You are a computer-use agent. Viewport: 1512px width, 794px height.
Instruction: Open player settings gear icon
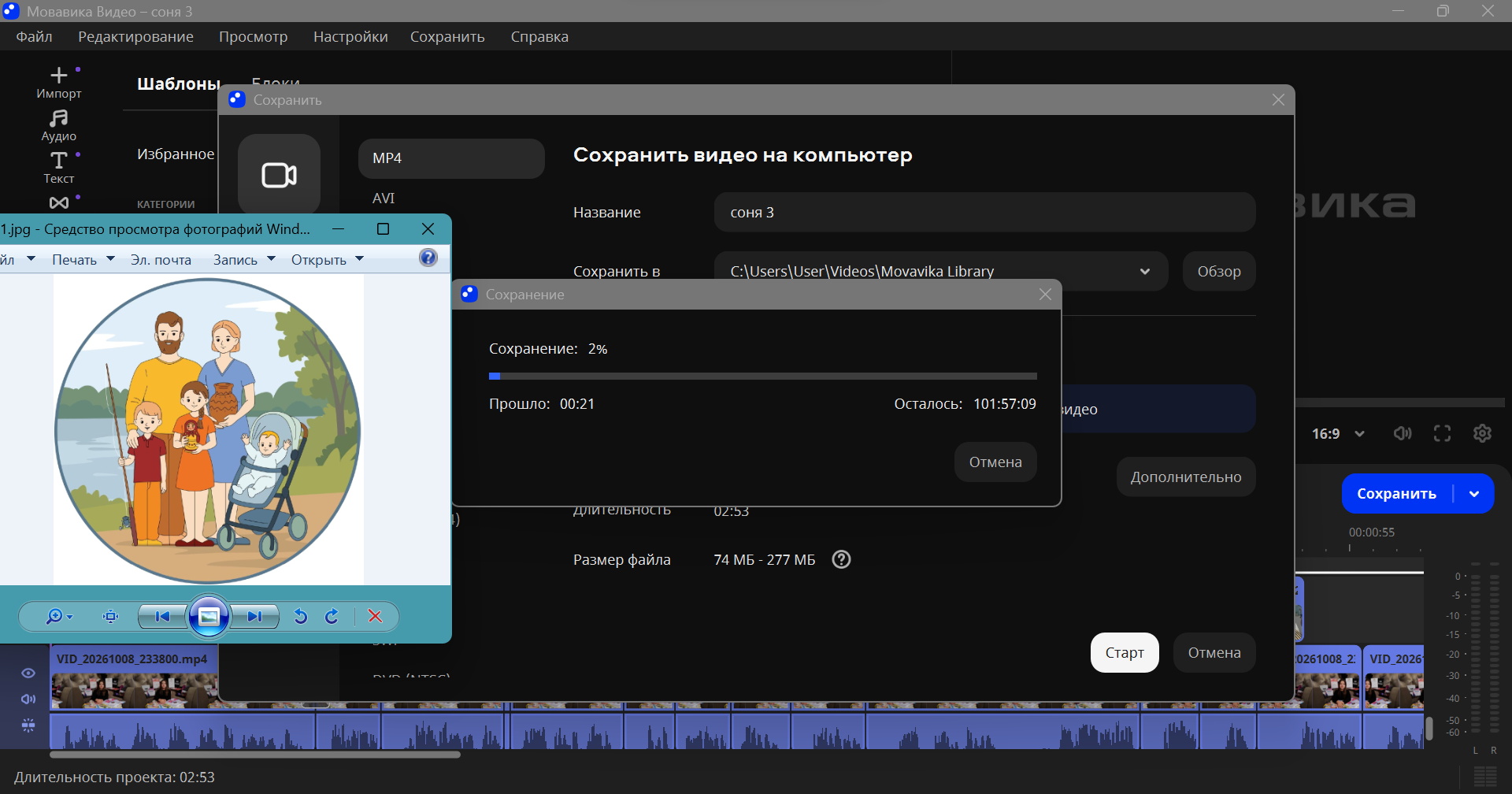click(x=1482, y=433)
